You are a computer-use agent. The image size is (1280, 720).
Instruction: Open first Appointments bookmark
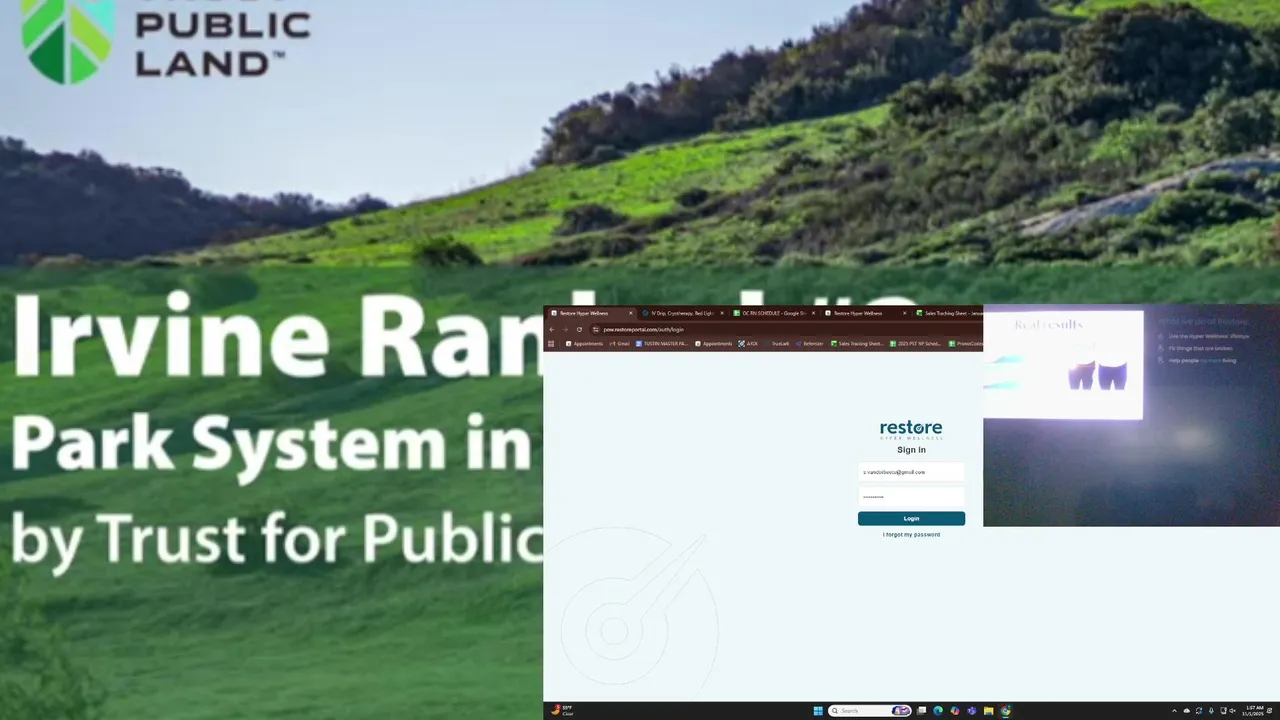584,343
